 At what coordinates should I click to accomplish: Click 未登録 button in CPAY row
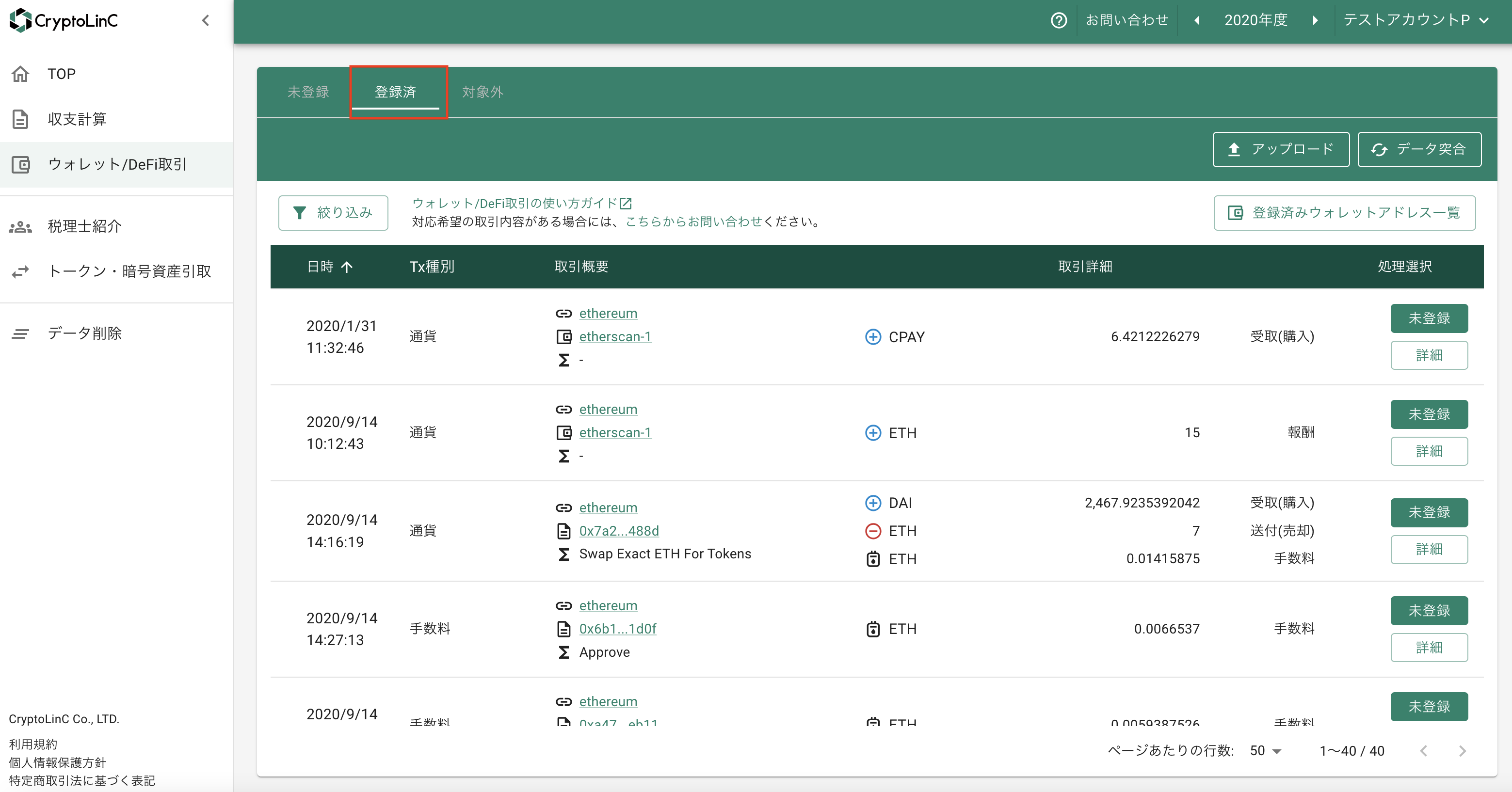(1429, 318)
